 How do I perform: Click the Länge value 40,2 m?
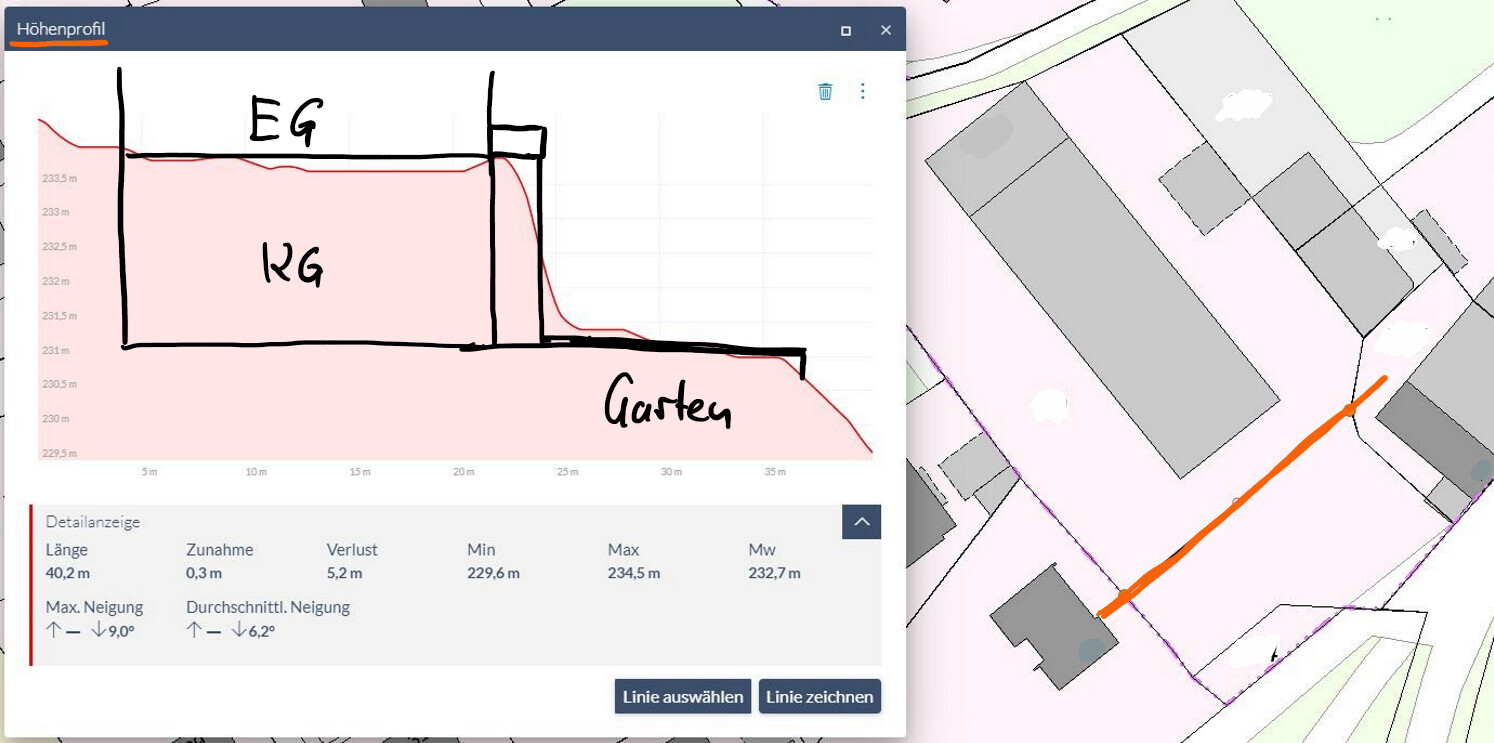[68, 573]
